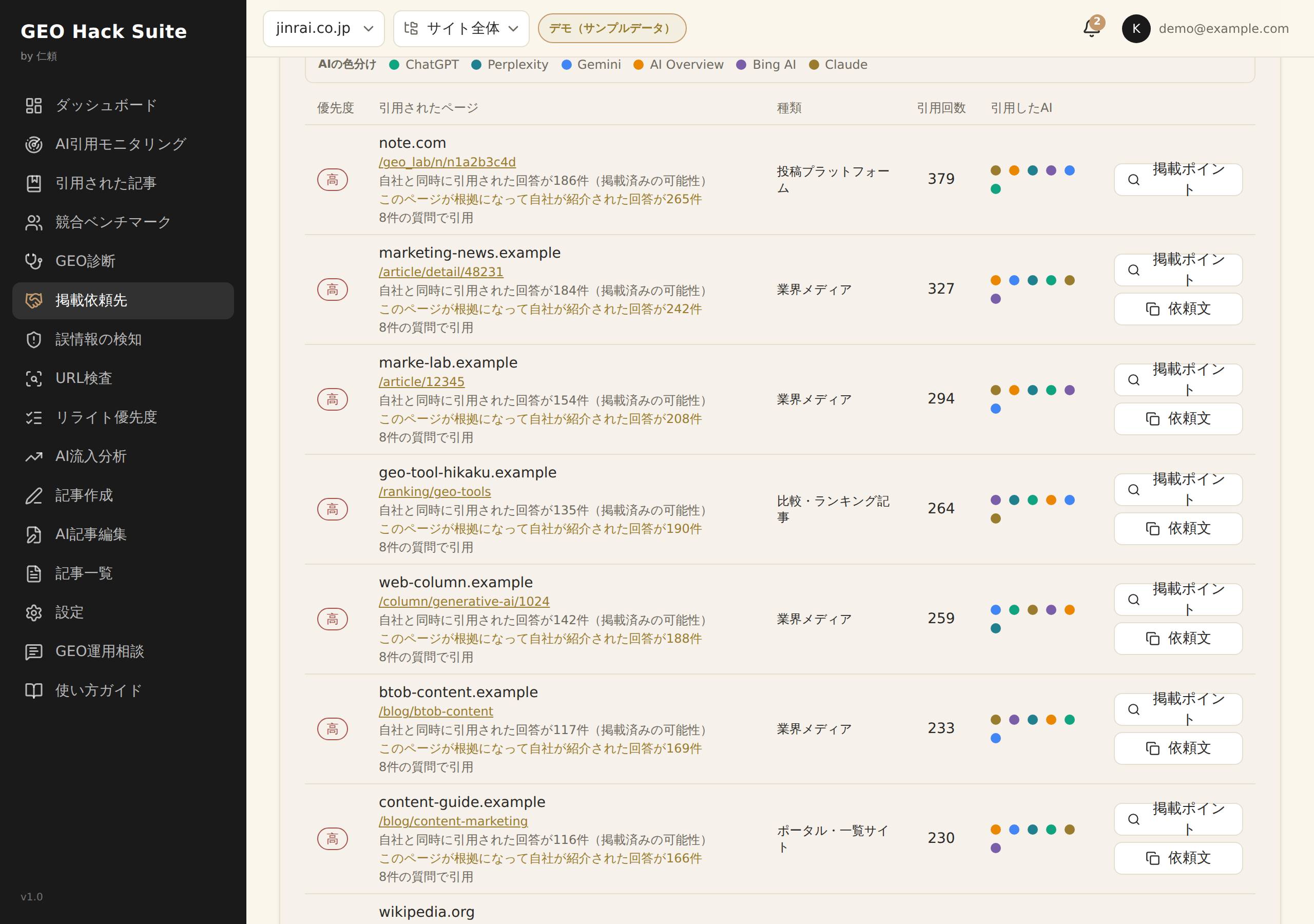Click the 引用された記事 bookmark icon
The image size is (1314, 924).
[34, 183]
